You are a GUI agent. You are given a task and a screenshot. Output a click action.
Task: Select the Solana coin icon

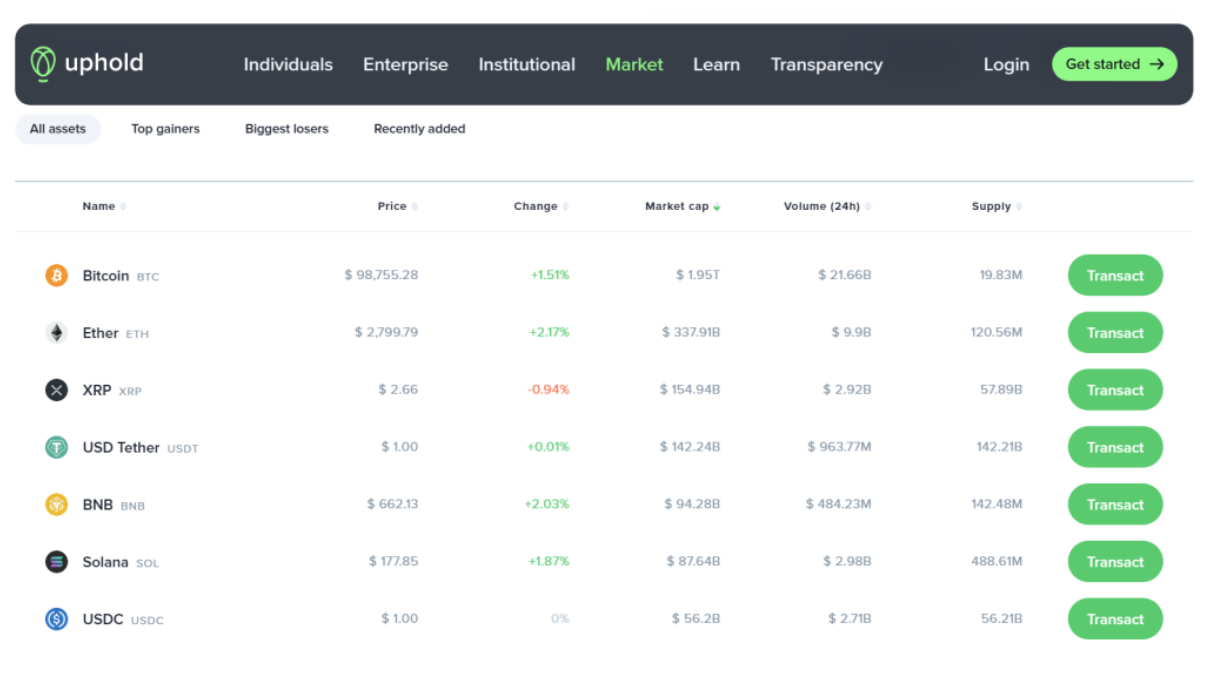click(x=57, y=562)
